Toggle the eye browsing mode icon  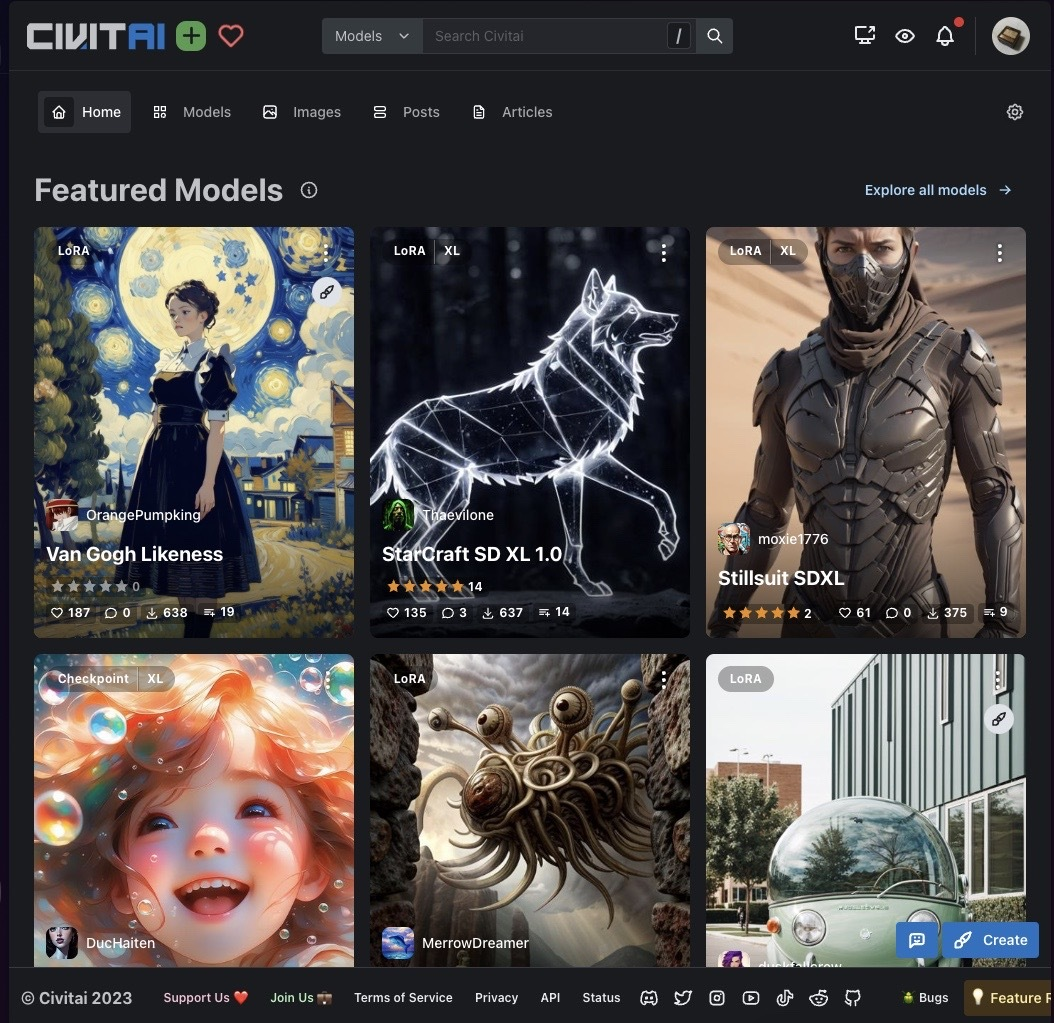[905, 36]
